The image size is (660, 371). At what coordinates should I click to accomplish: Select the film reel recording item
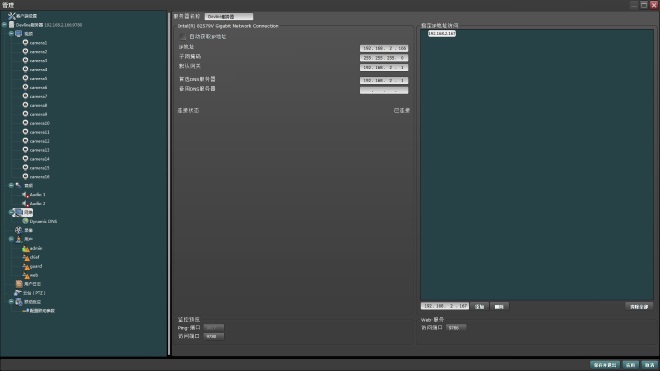click(x=19, y=230)
